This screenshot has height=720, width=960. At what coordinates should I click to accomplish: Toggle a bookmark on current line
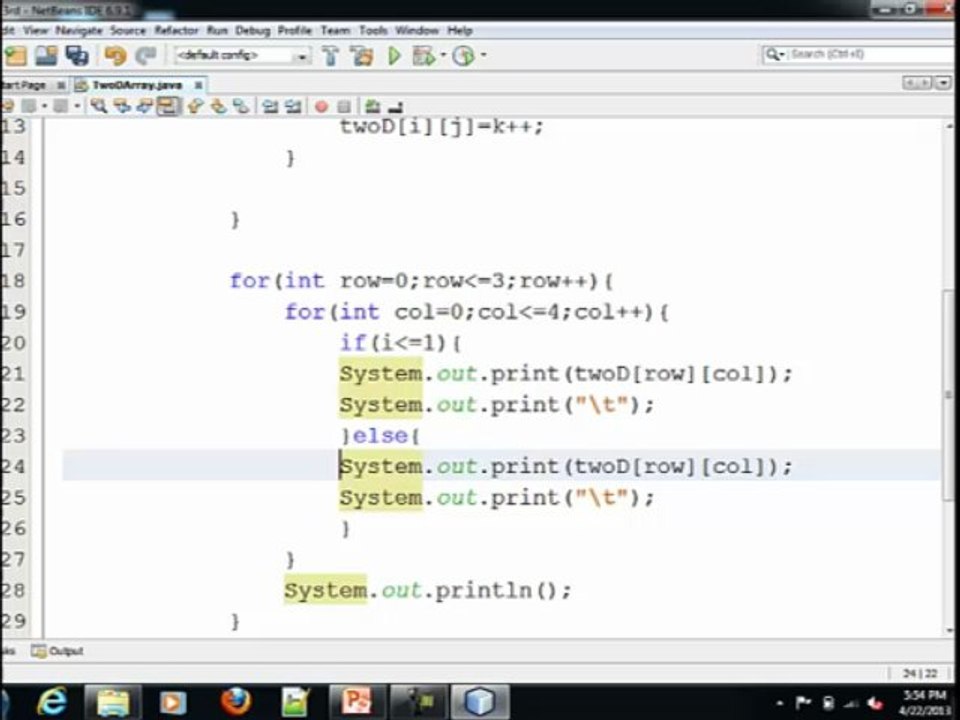pos(241,106)
